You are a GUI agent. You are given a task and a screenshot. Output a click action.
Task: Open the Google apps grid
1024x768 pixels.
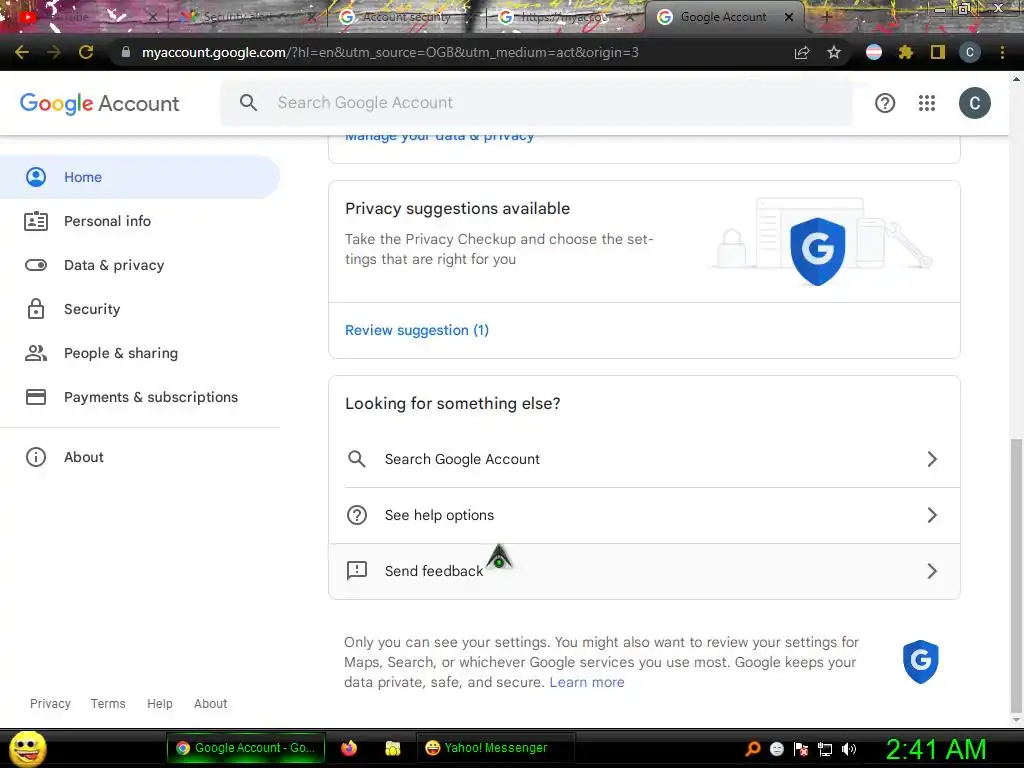tap(927, 103)
